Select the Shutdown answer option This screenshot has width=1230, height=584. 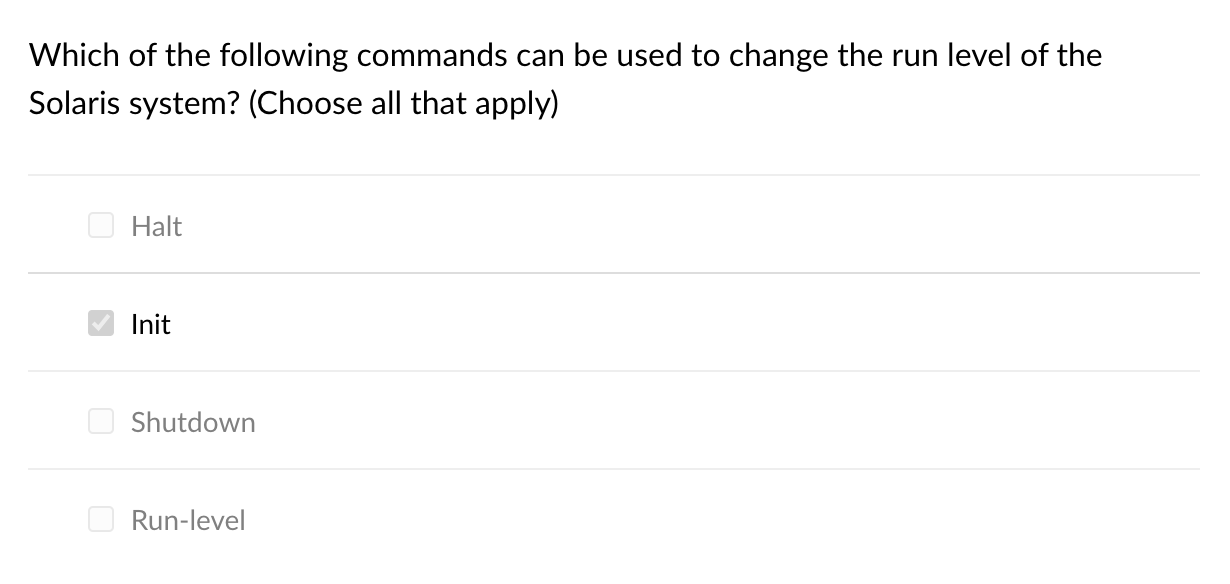pos(193,422)
